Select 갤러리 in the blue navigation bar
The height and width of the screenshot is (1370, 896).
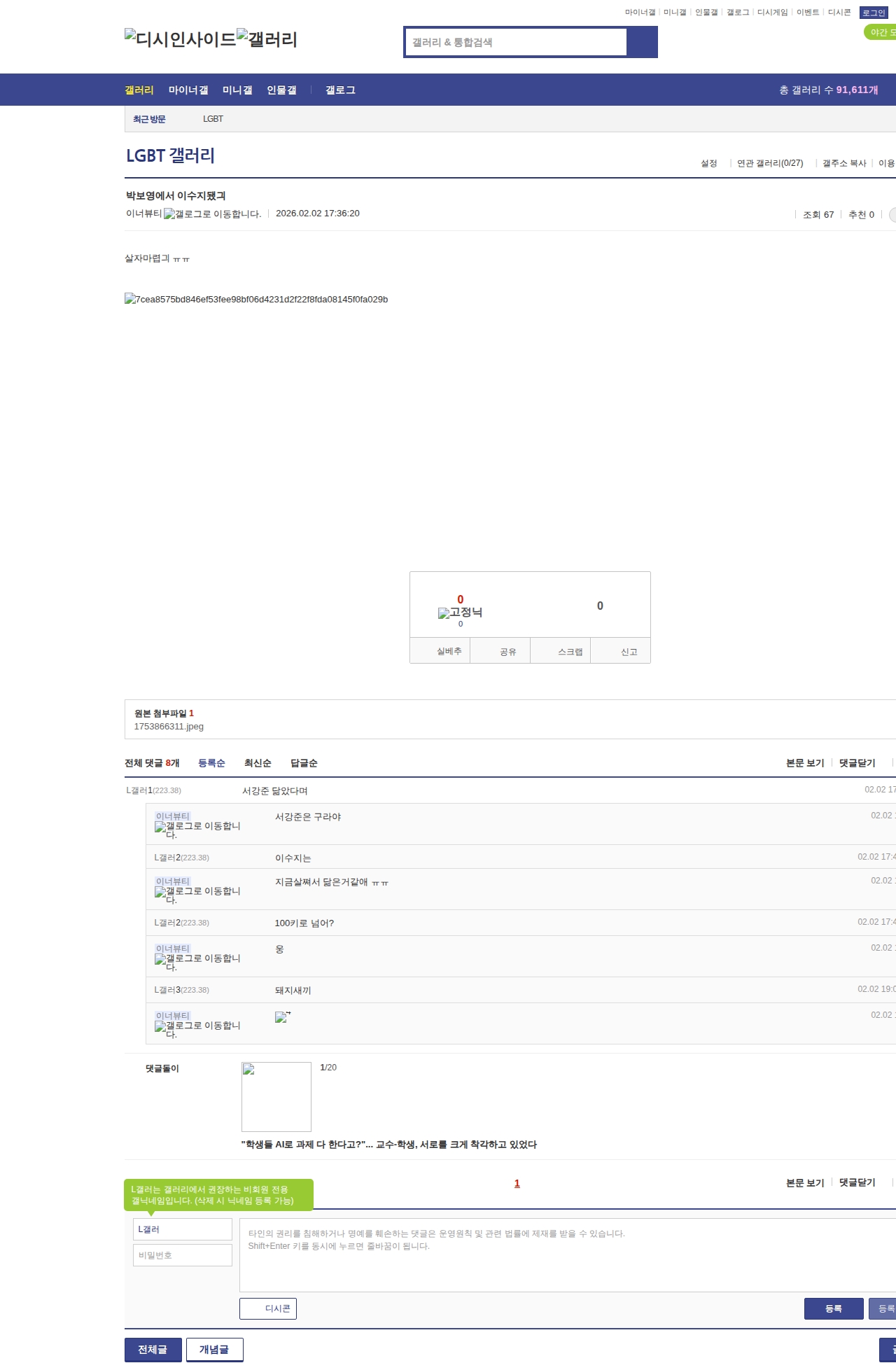139,90
